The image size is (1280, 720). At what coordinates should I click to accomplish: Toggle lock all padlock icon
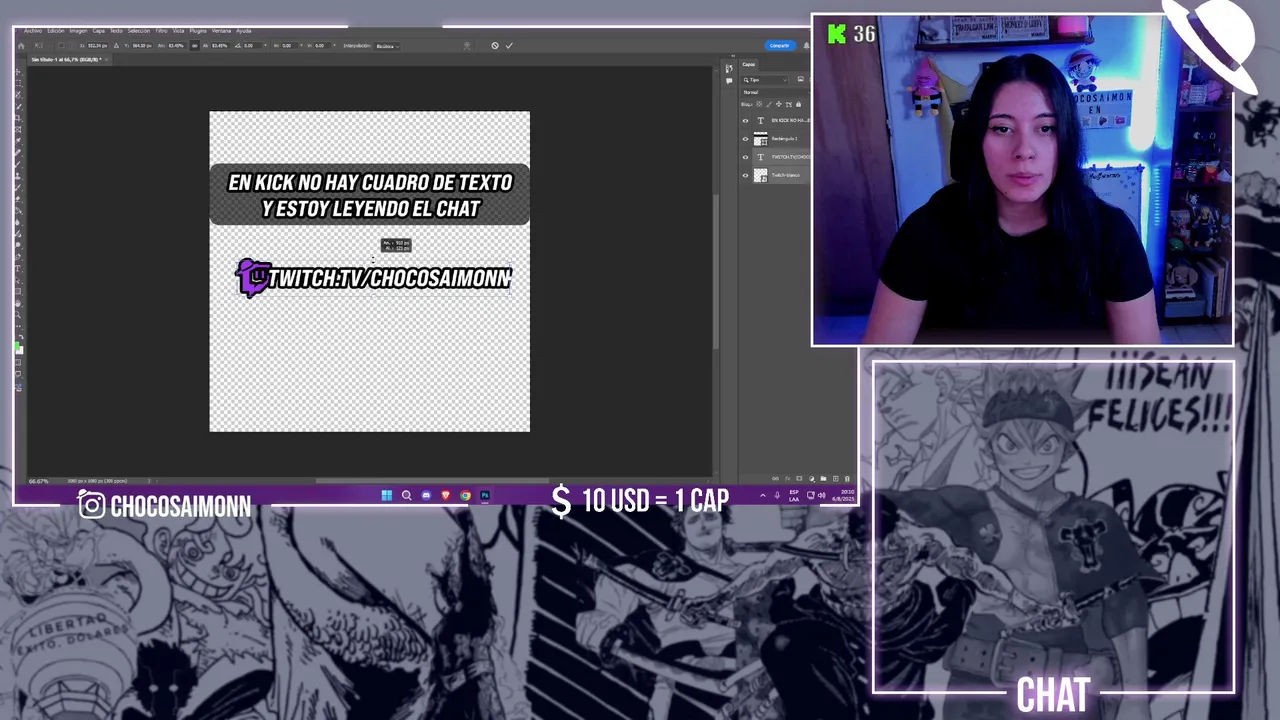(x=798, y=104)
